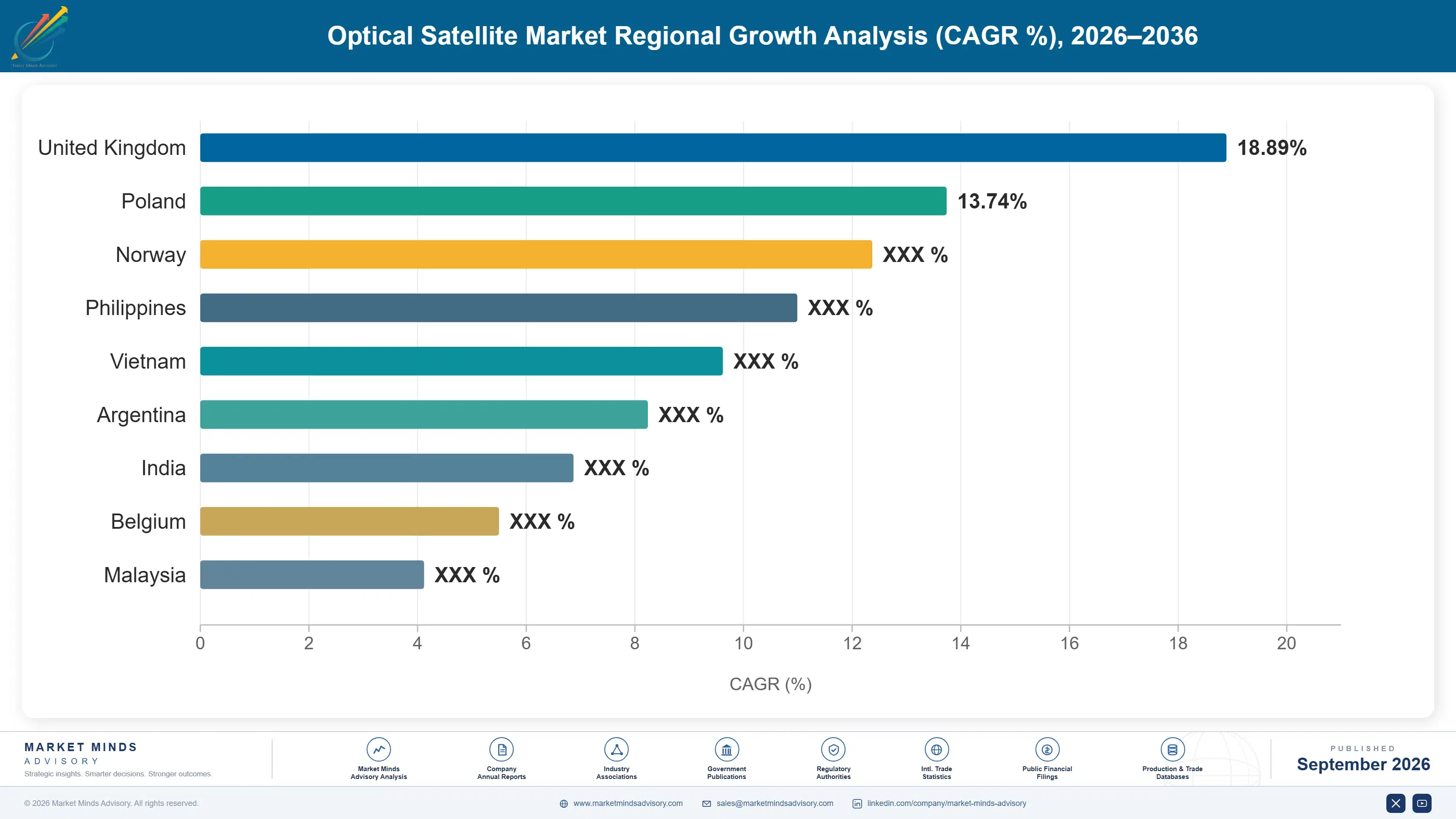Select the Philippines bar
Viewport: 1456px width, 819px height.
click(x=499, y=308)
